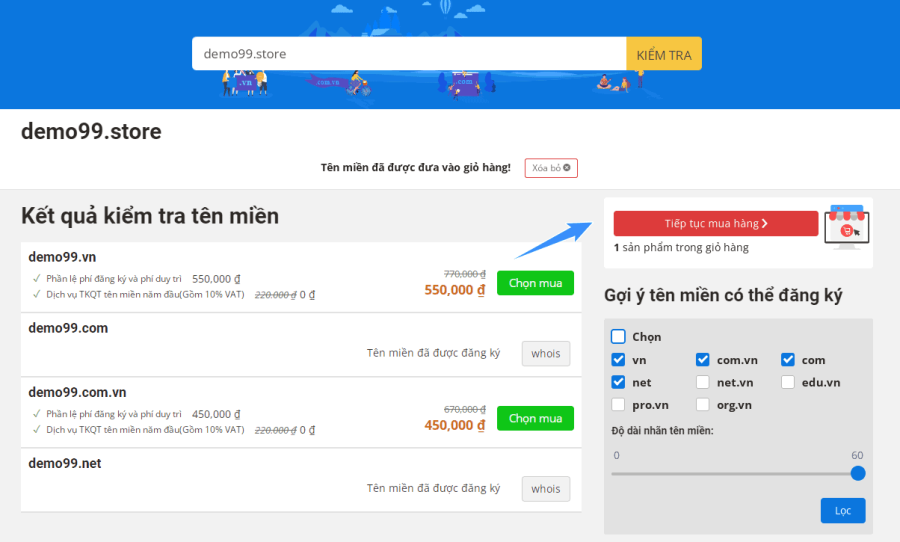Viewport: 900px width, 542px height.
Task: Check the org.vn option
Action: 703,405
